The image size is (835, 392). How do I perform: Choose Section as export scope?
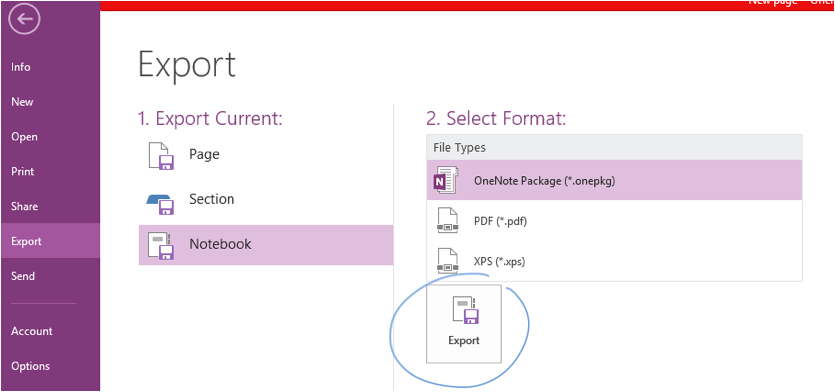[x=266, y=200]
